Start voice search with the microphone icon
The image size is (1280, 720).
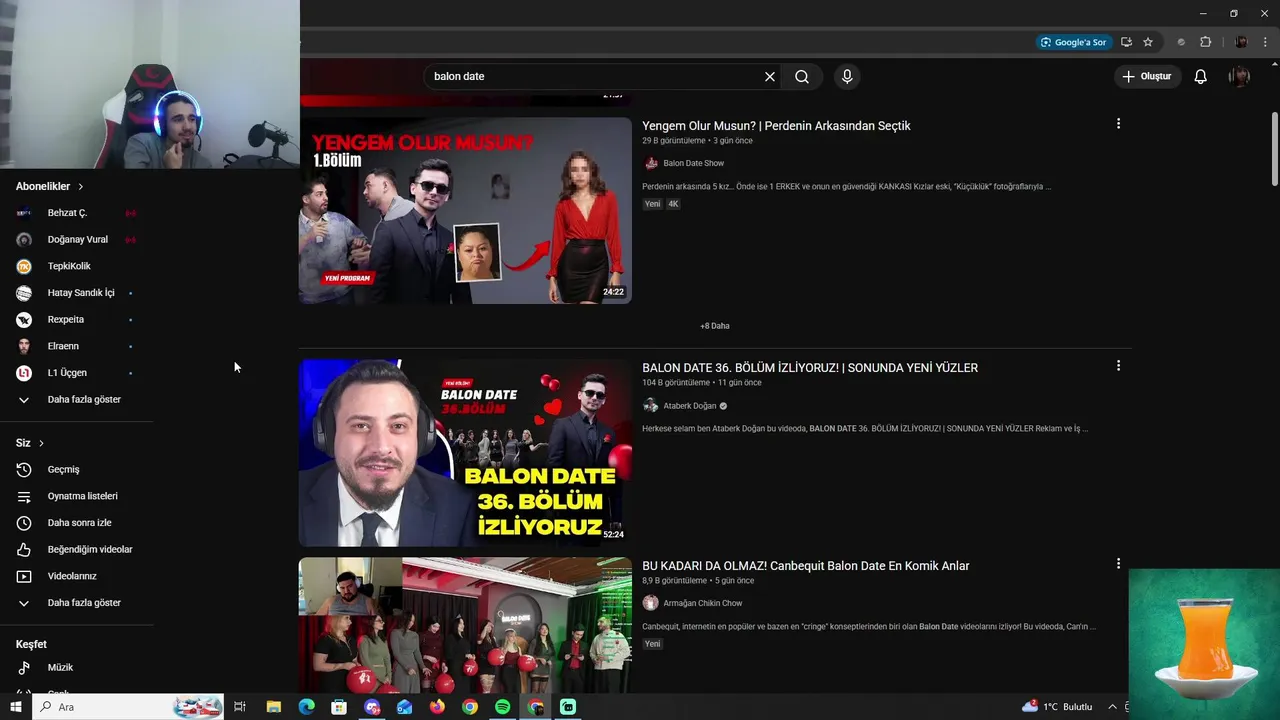tap(847, 77)
